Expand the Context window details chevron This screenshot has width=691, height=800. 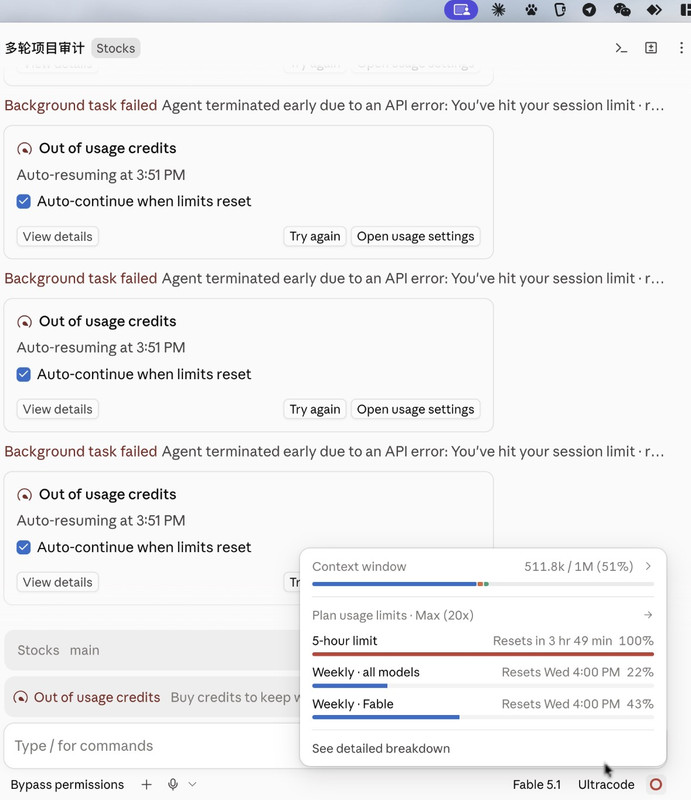648,566
